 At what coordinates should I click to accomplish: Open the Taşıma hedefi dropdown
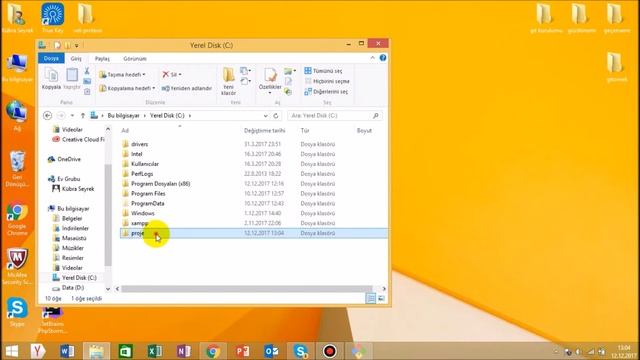pyautogui.click(x=122, y=75)
